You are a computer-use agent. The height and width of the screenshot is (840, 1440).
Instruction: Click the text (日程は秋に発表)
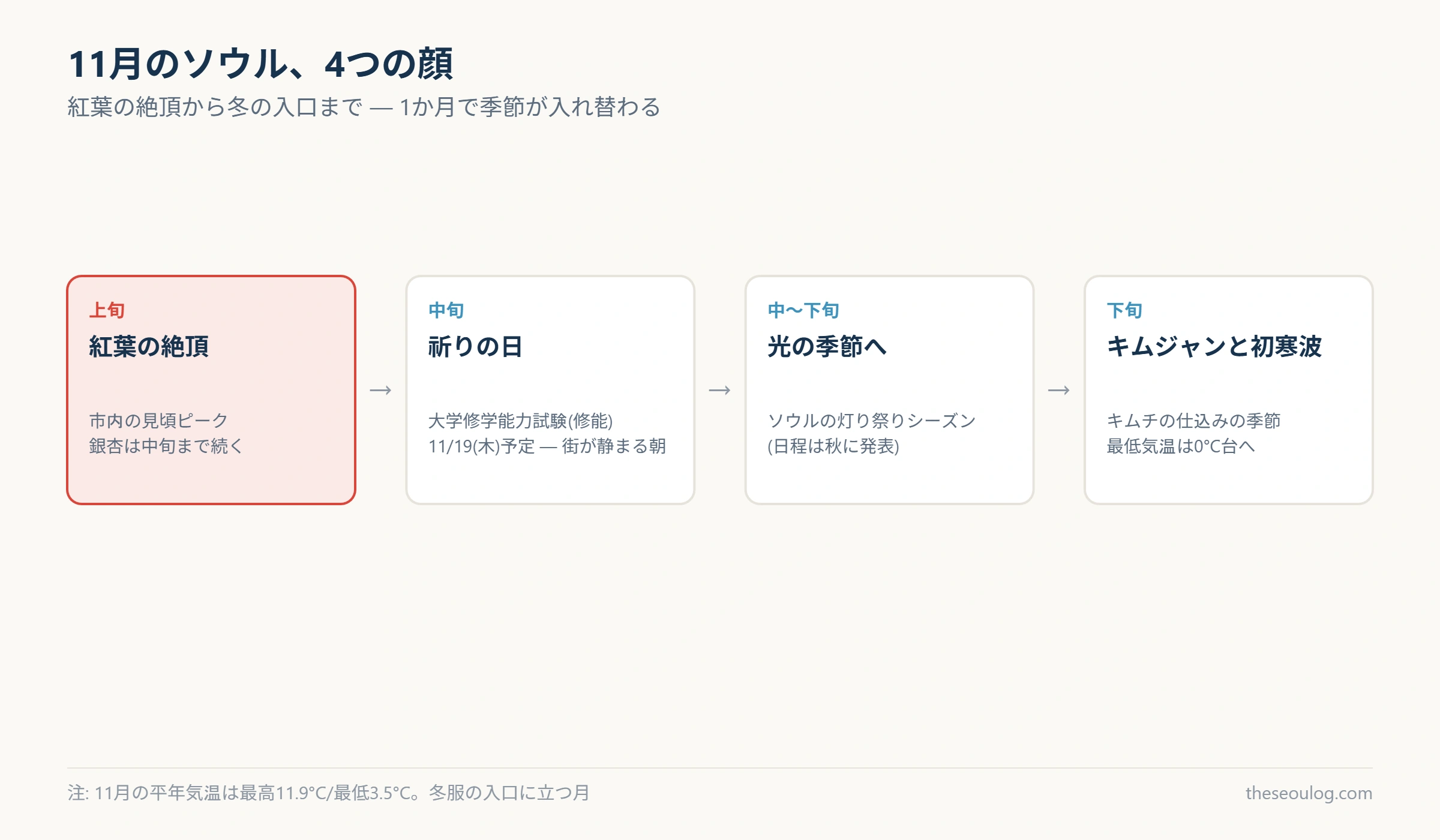tap(833, 446)
